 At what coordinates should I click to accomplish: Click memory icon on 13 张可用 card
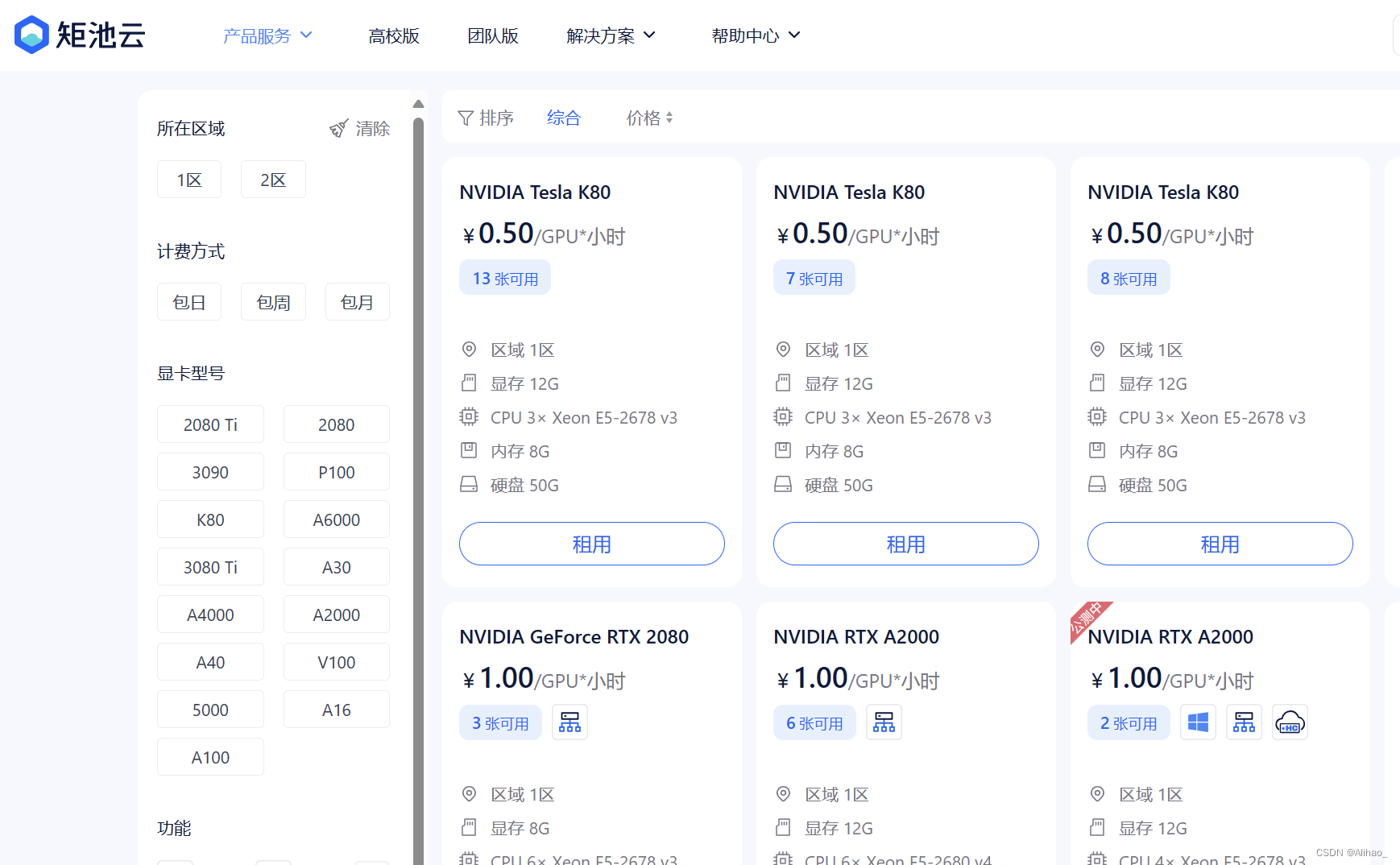point(469,451)
